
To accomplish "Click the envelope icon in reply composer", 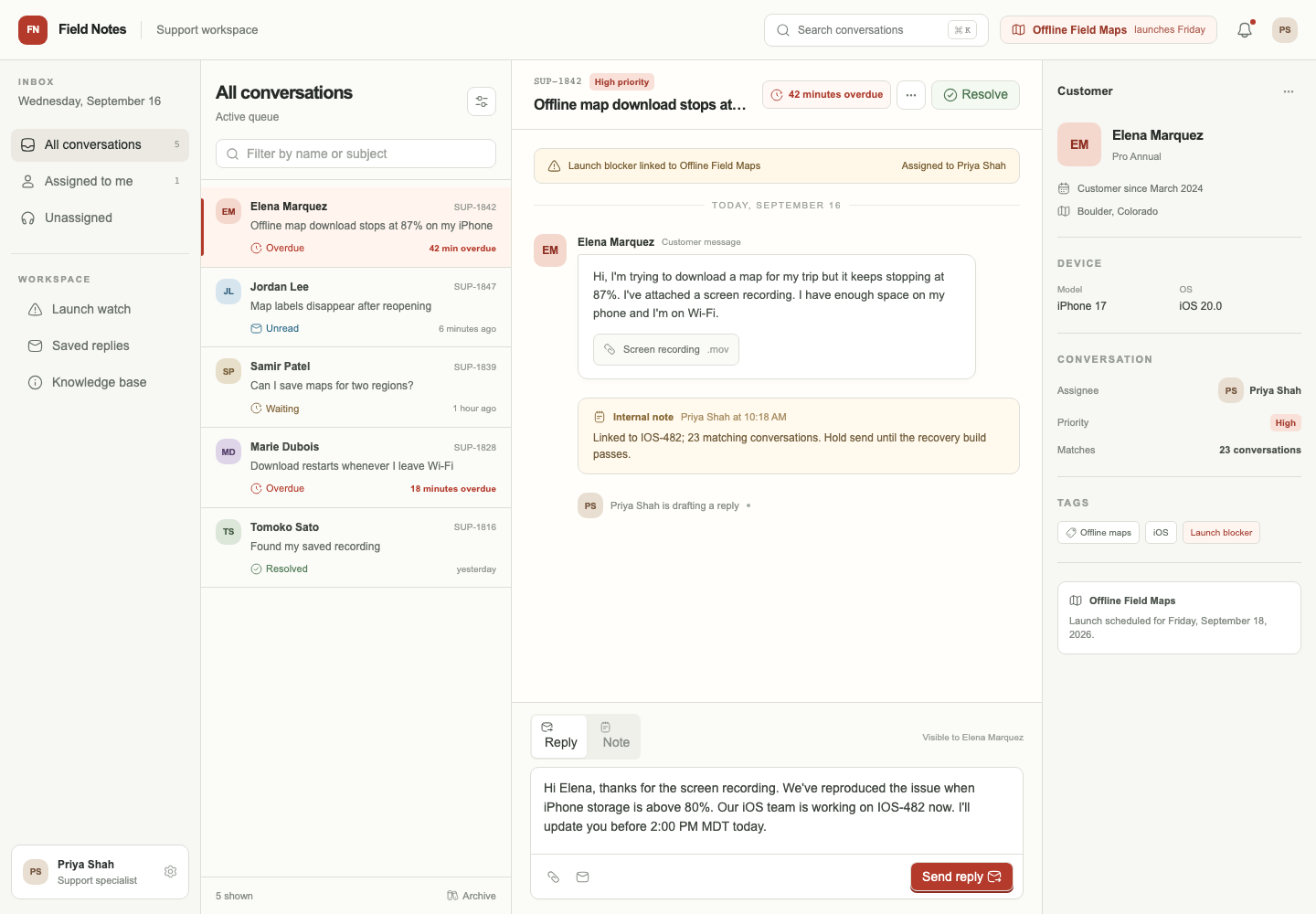I will coord(583,877).
